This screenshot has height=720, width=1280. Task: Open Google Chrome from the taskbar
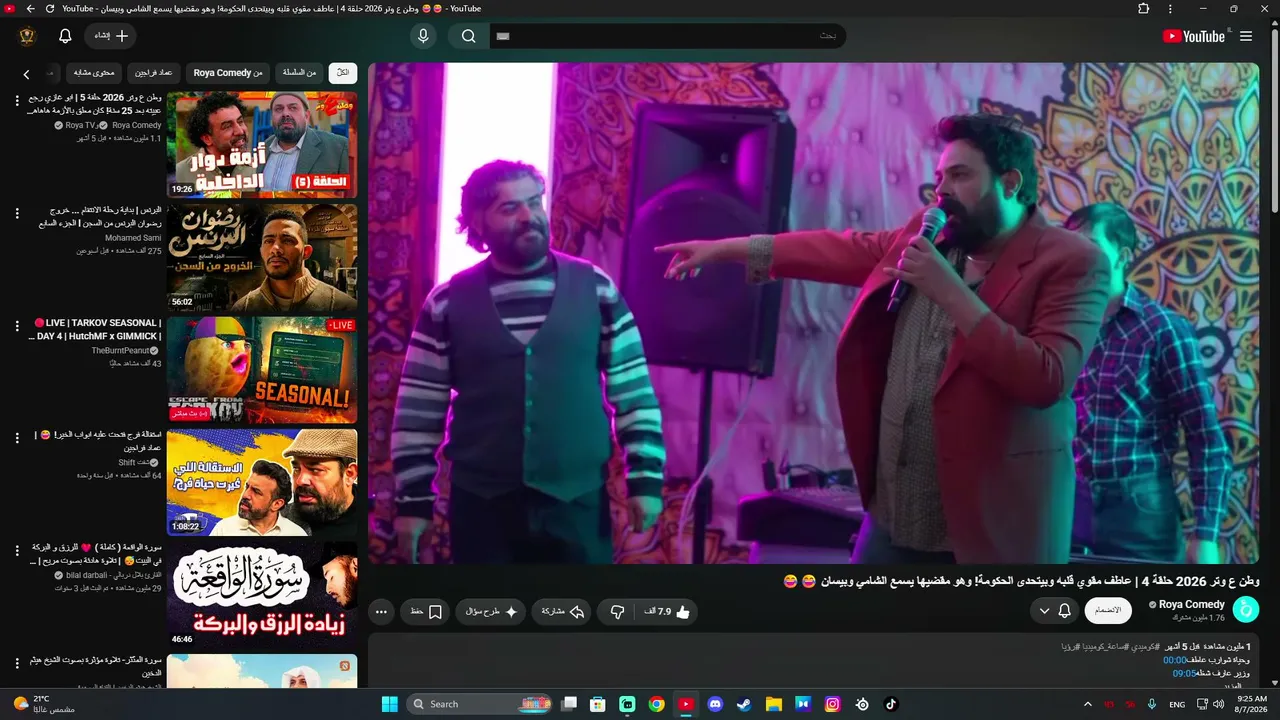[x=656, y=704]
